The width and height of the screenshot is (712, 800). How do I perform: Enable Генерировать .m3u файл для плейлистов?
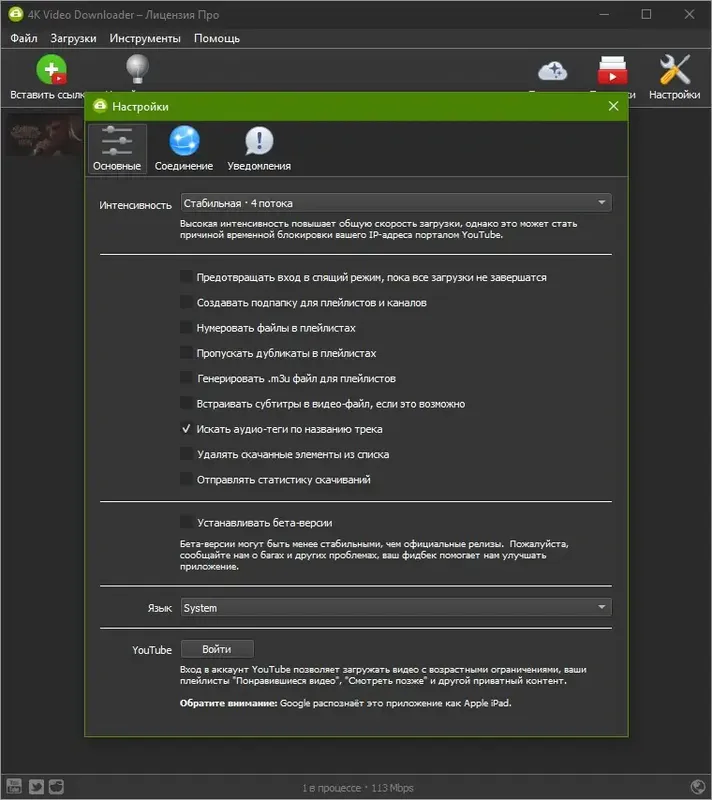[x=186, y=378]
